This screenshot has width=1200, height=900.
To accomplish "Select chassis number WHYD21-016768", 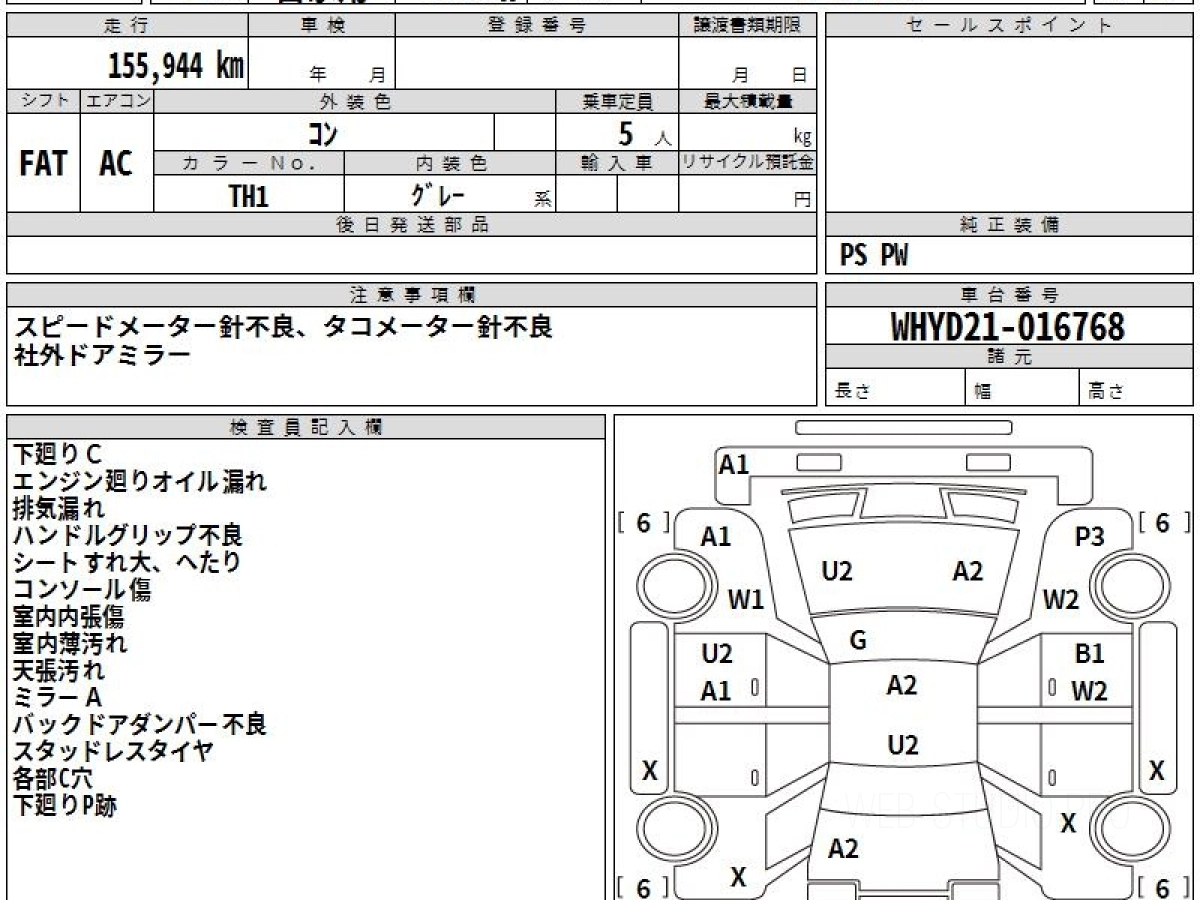I will (1008, 327).
